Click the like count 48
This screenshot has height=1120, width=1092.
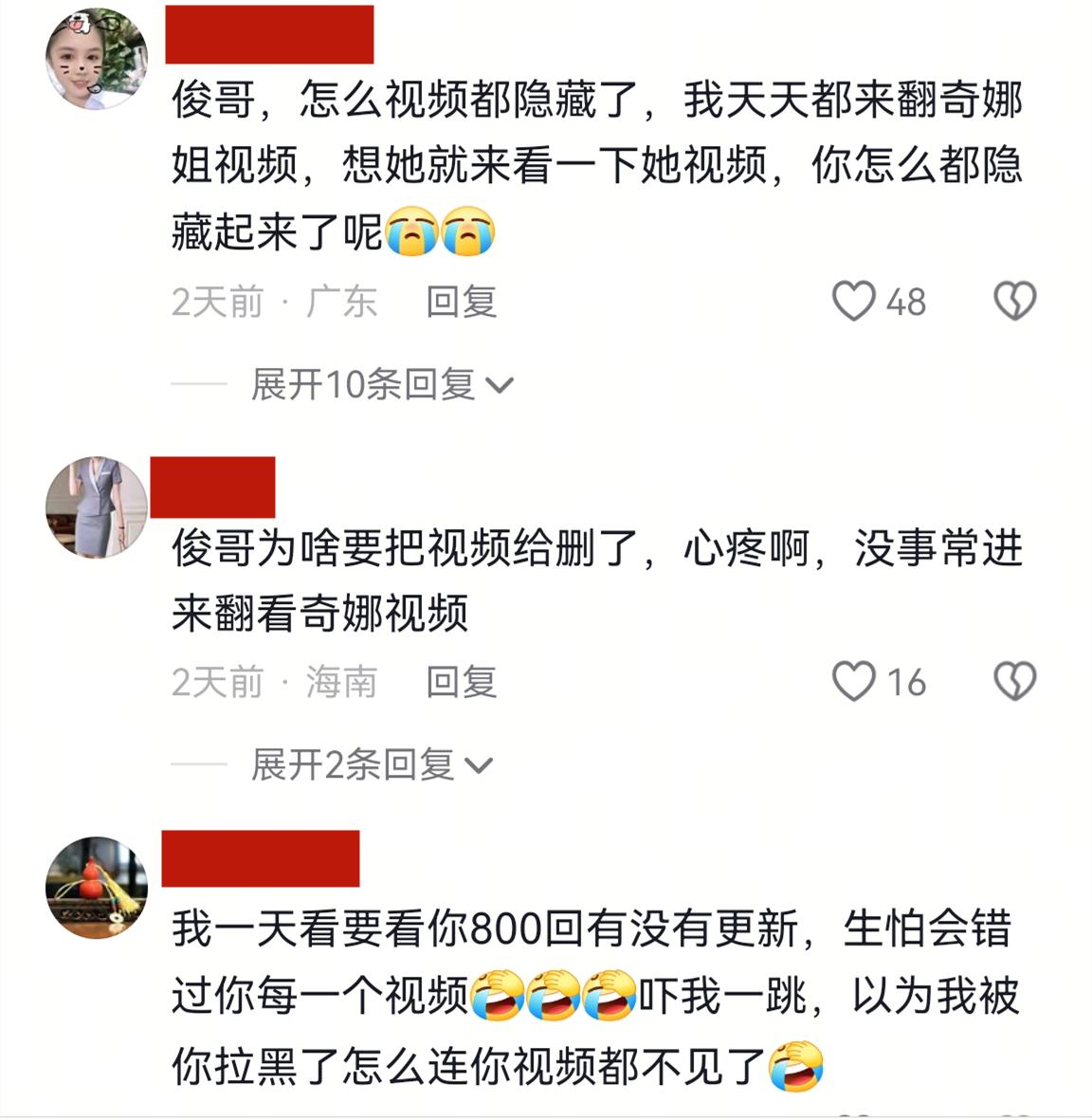pyautogui.click(x=906, y=303)
